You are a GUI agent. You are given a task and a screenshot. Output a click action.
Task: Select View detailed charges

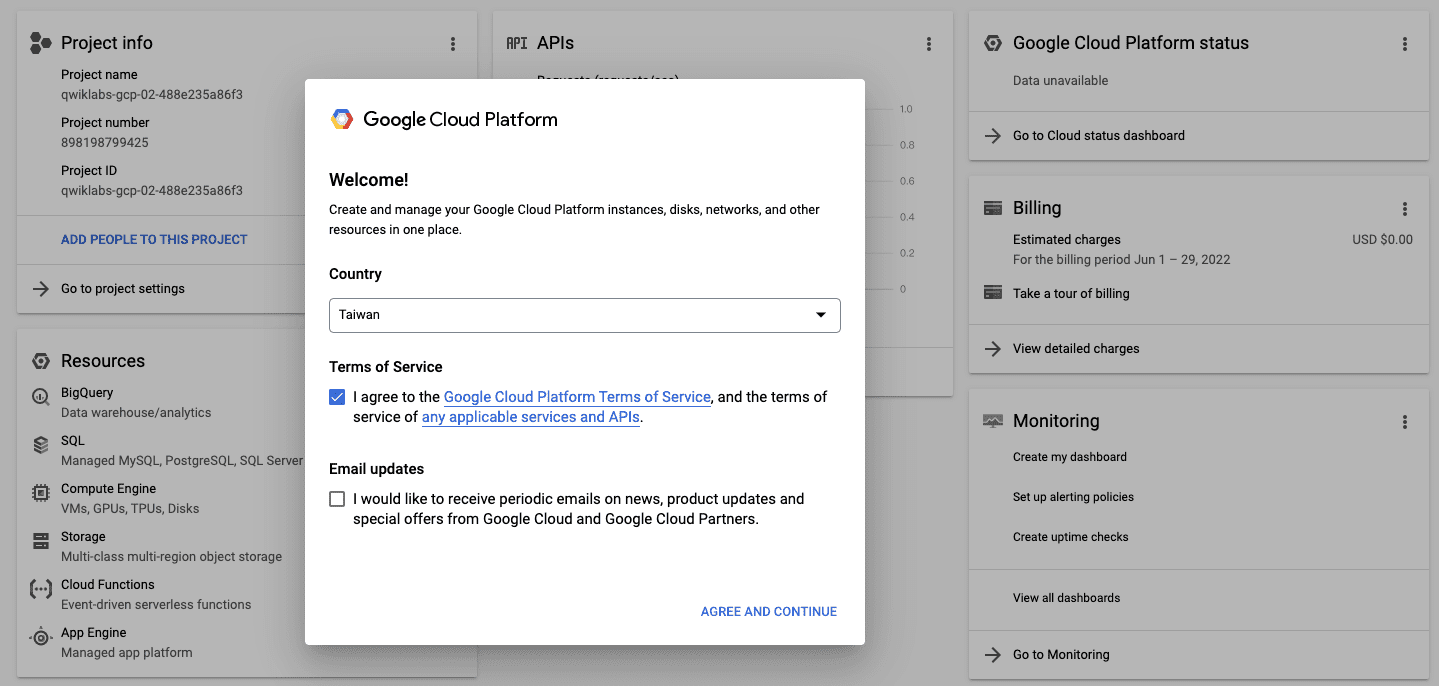pyautogui.click(x=1076, y=349)
